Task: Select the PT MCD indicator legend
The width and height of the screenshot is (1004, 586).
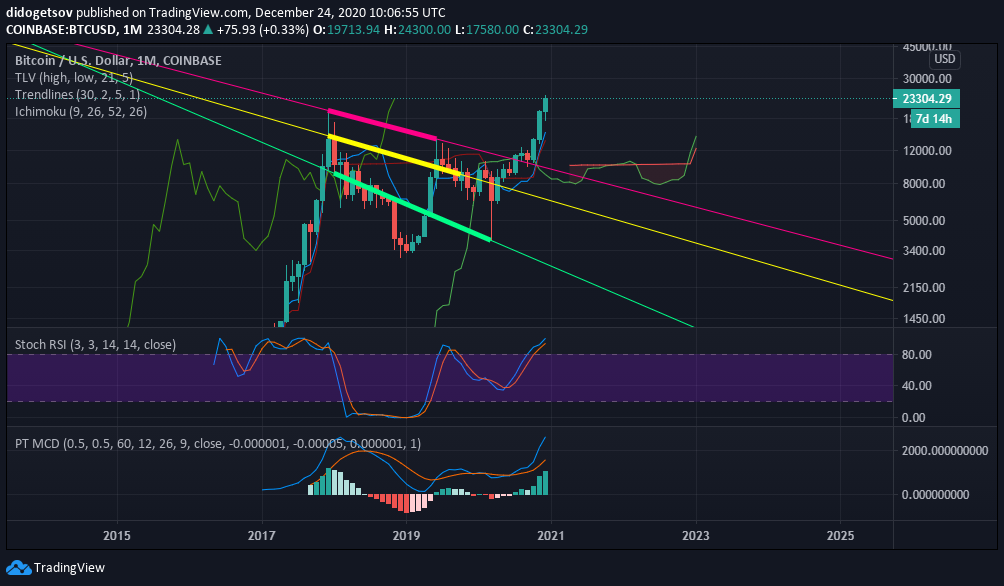Action: [x=218, y=443]
